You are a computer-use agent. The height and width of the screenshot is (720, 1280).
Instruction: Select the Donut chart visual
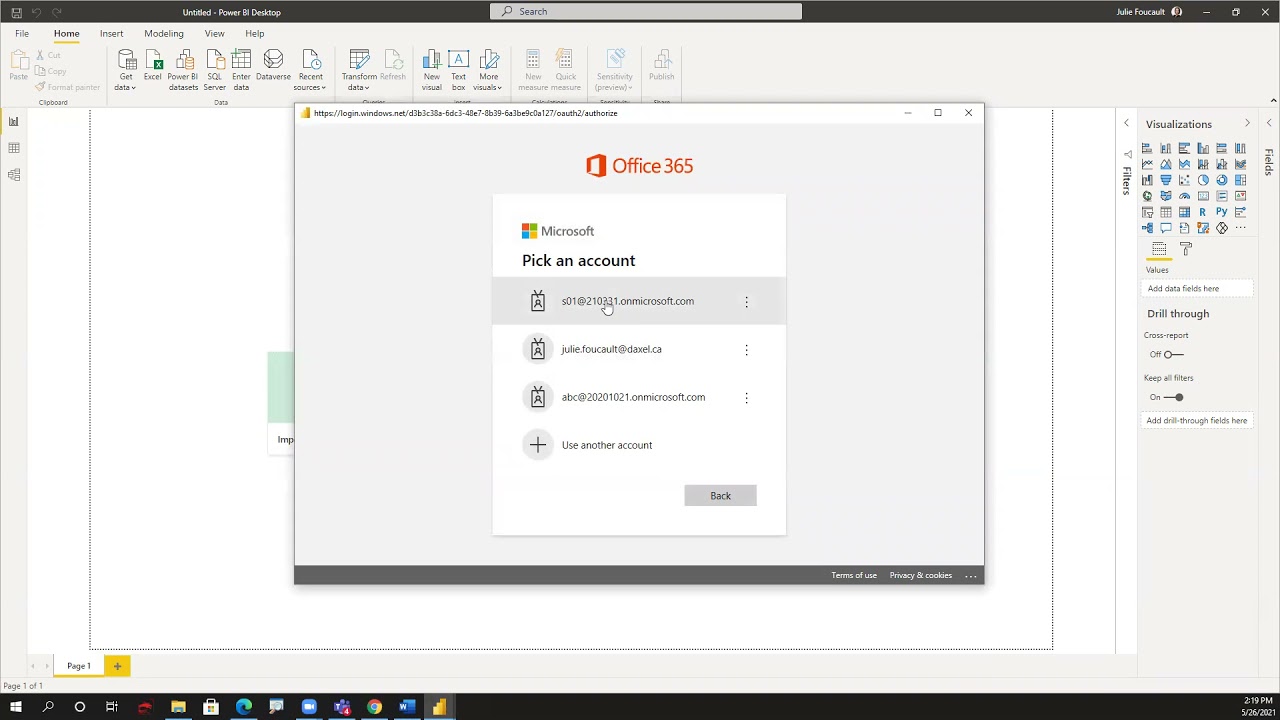pos(1222,180)
